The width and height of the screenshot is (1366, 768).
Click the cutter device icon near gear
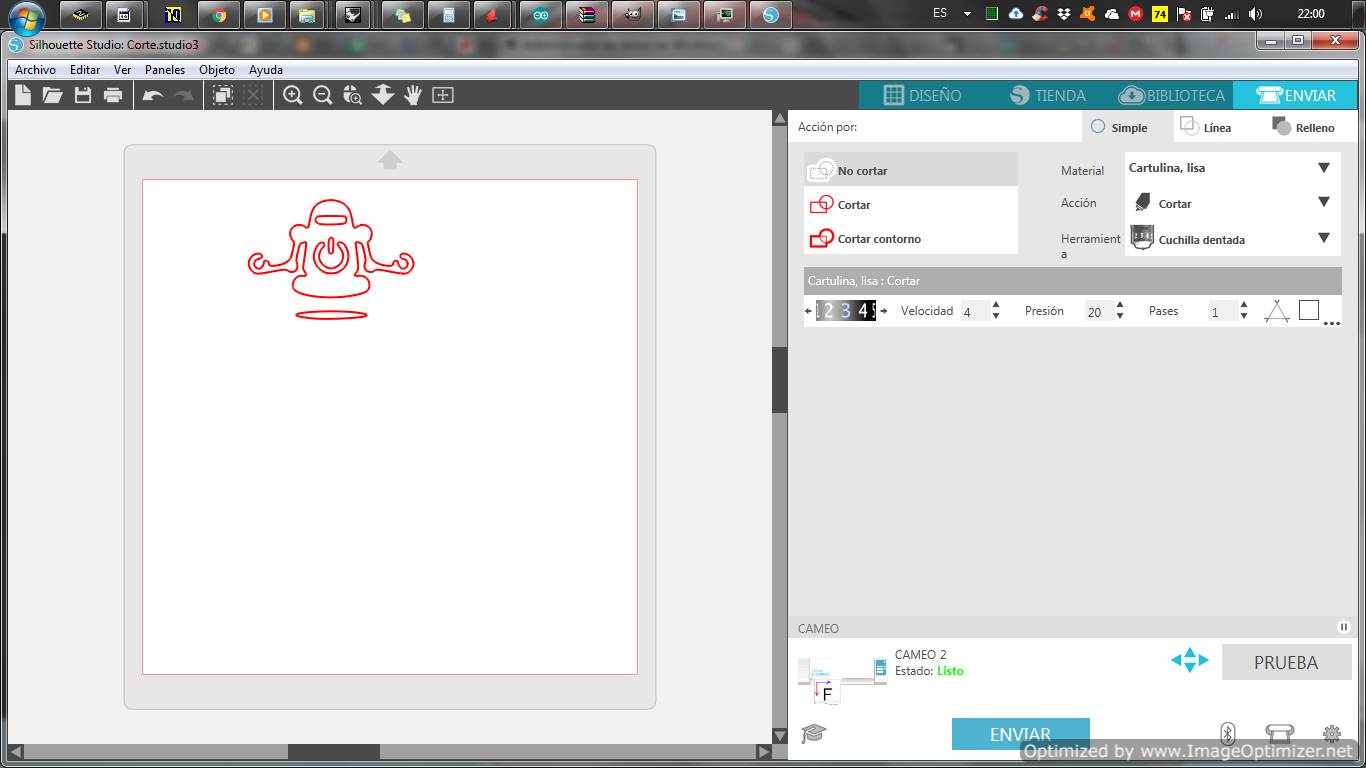coord(1280,734)
